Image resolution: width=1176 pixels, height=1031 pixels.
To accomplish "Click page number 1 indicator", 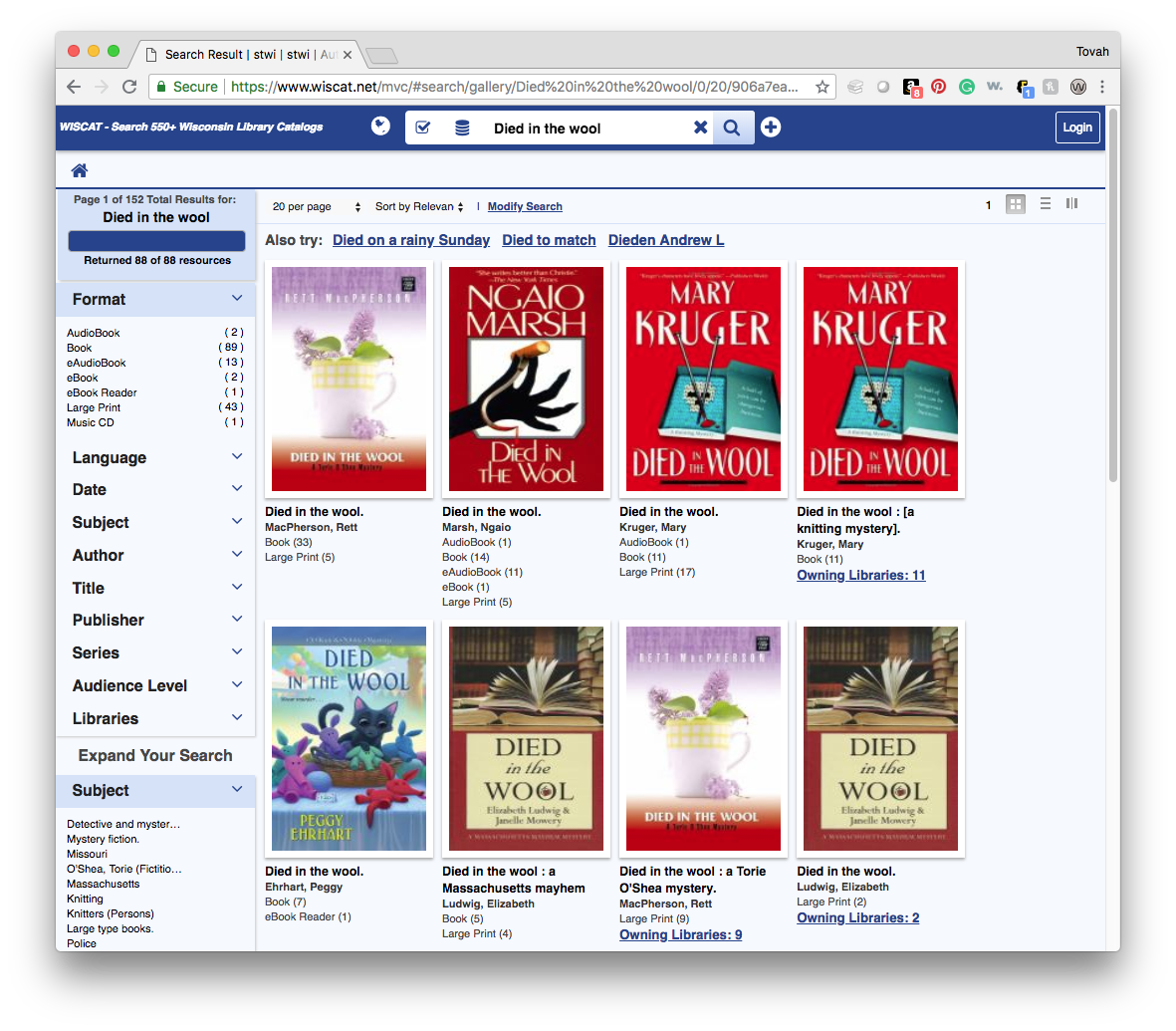I will 989,205.
